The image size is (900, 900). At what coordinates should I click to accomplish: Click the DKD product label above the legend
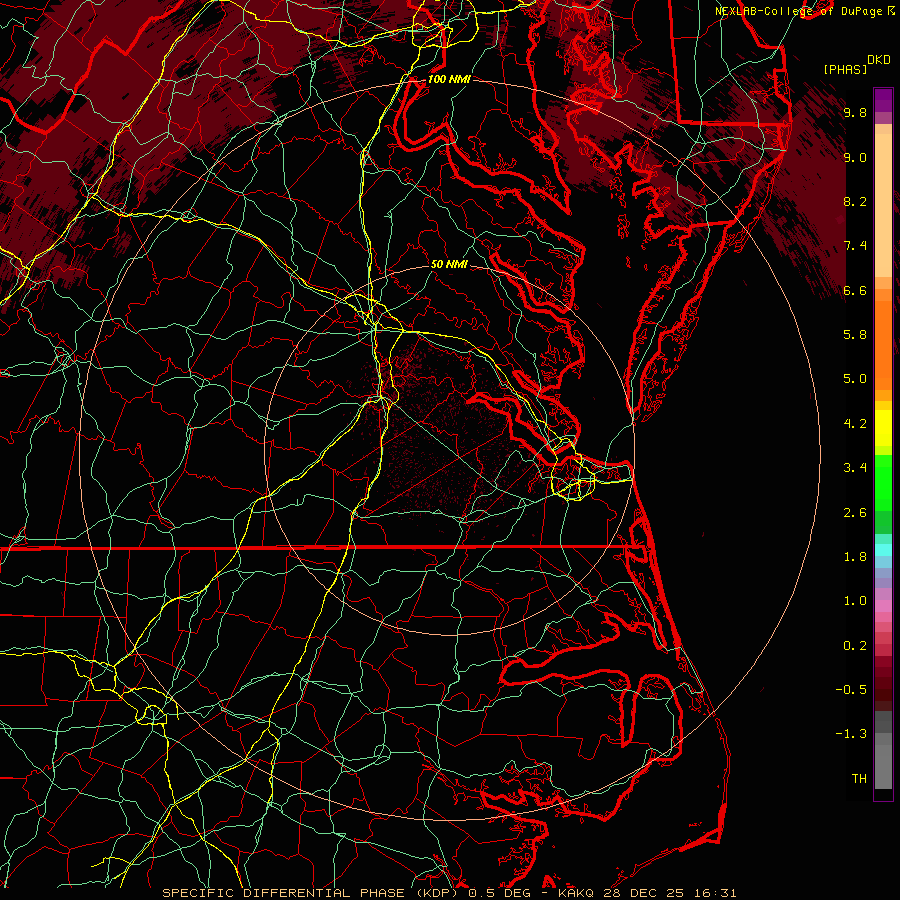pyautogui.click(x=878, y=60)
